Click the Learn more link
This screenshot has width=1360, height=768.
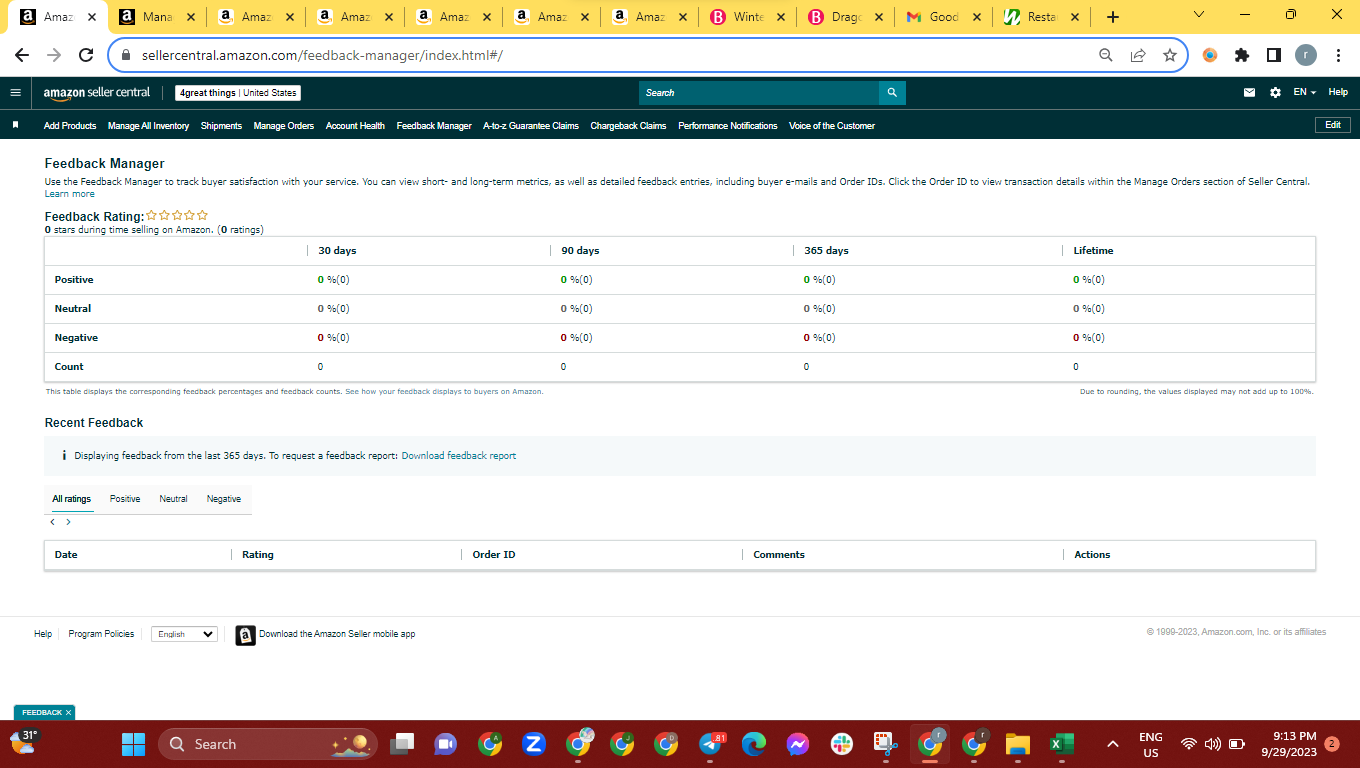point(70,194)
